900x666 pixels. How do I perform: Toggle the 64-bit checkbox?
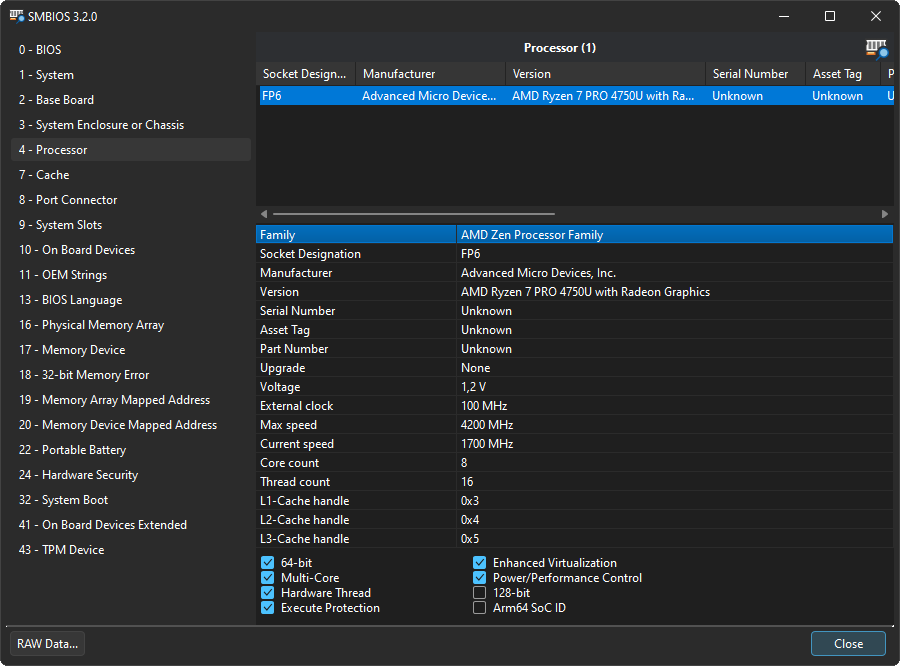click(267, 563)
